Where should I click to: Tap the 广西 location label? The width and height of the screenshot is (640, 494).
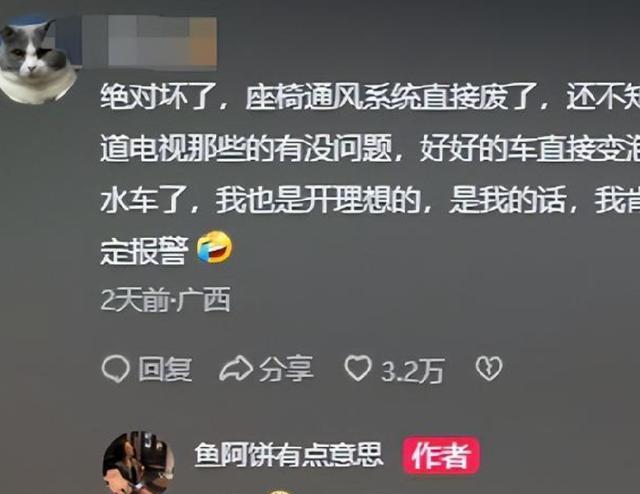(x=204, y=299)
